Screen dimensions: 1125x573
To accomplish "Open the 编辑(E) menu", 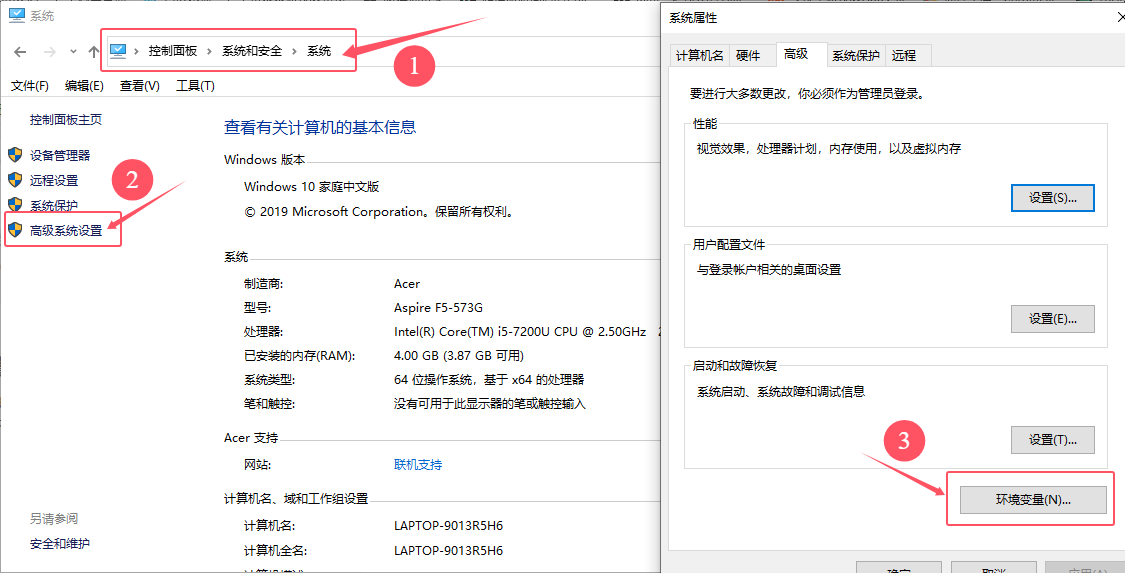I will pos(85,86).
